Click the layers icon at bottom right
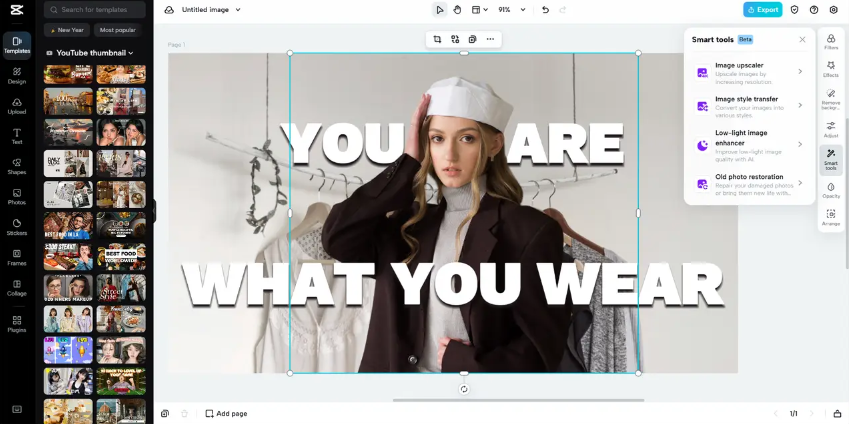Viewport: 849px width, 424px height. pos(838,414)
